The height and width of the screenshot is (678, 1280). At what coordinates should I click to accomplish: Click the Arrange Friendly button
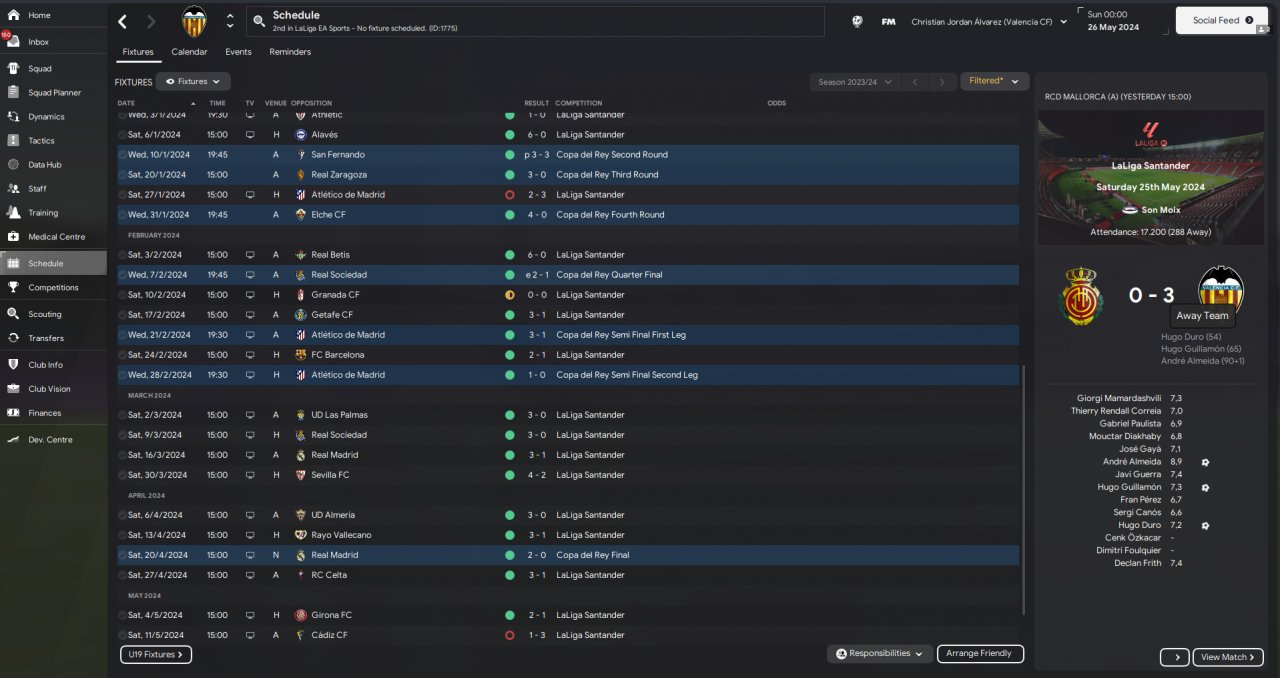click(x=980, y=653)
